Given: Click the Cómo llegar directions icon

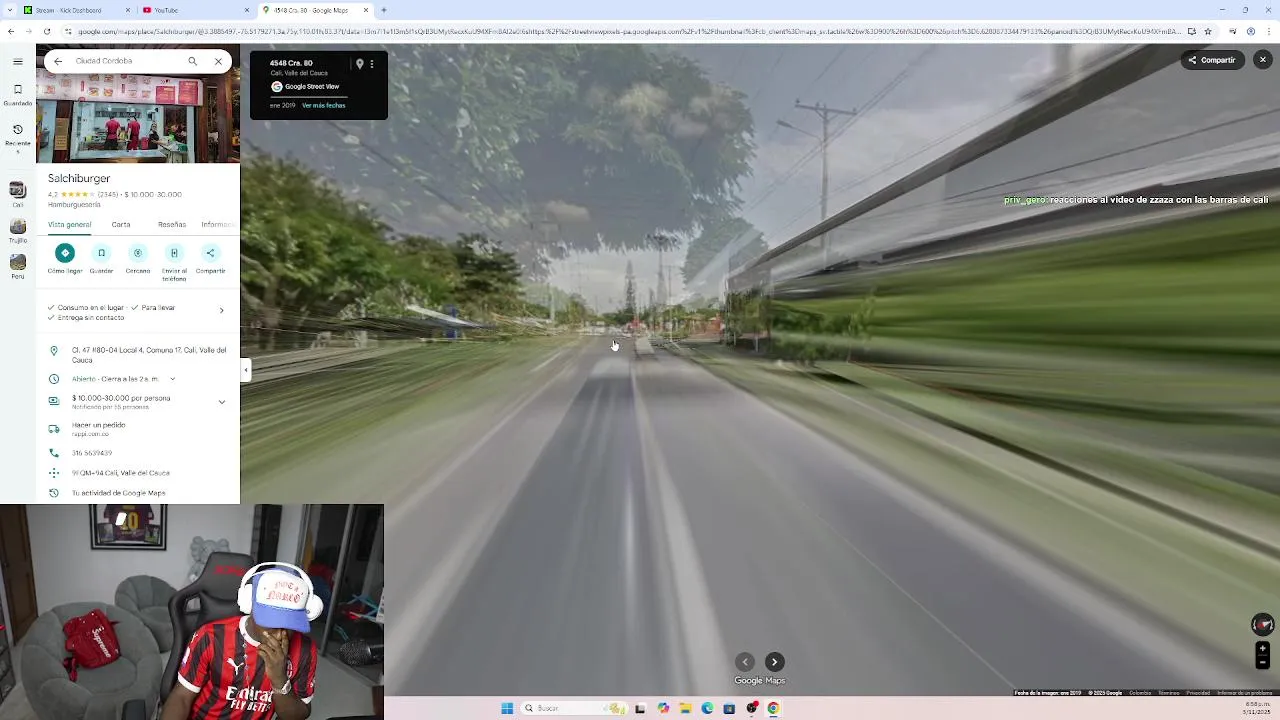Looking at the screenshot, I should 65,253.
